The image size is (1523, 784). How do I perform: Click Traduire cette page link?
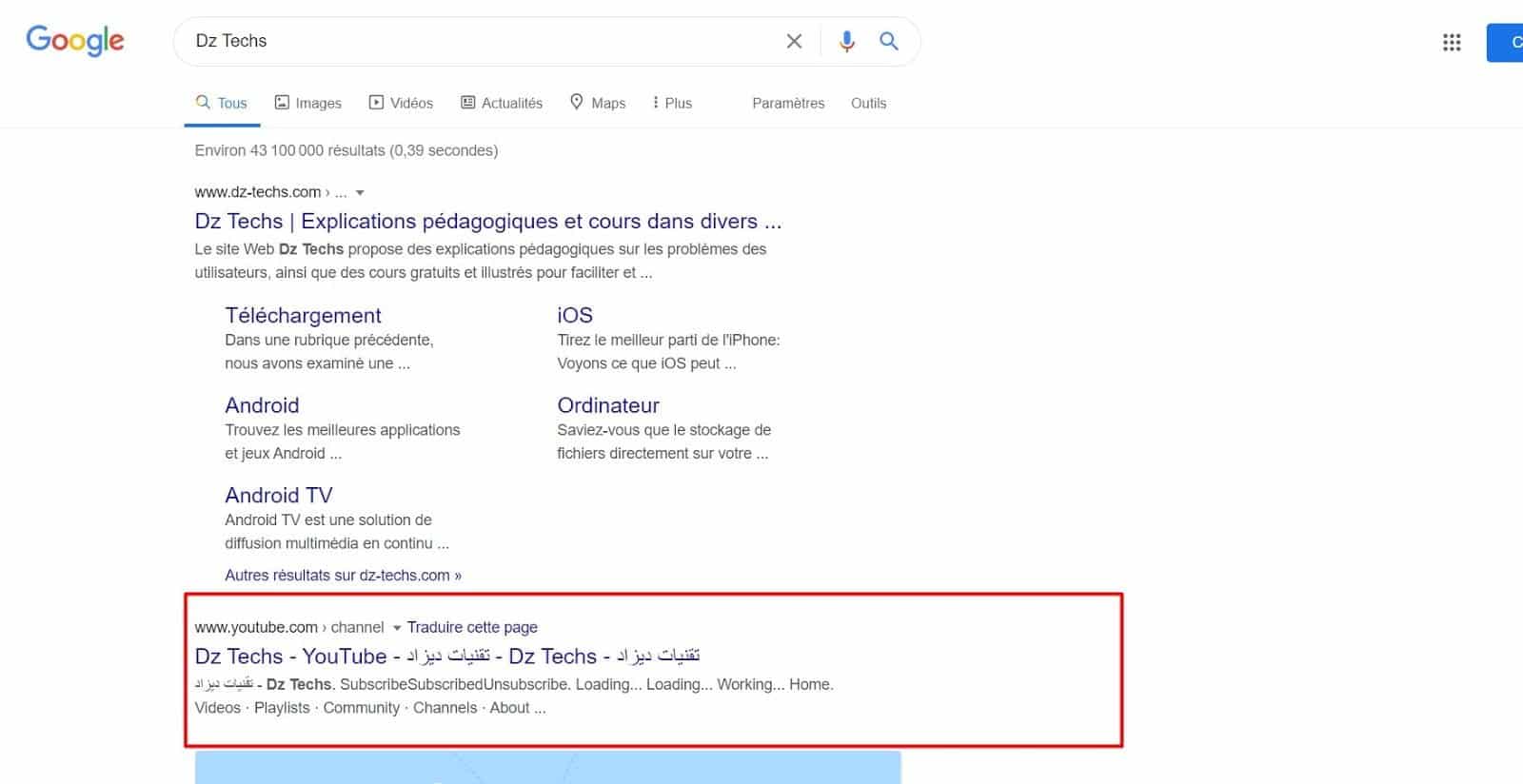pyautogui.click(x=472, y=627)
